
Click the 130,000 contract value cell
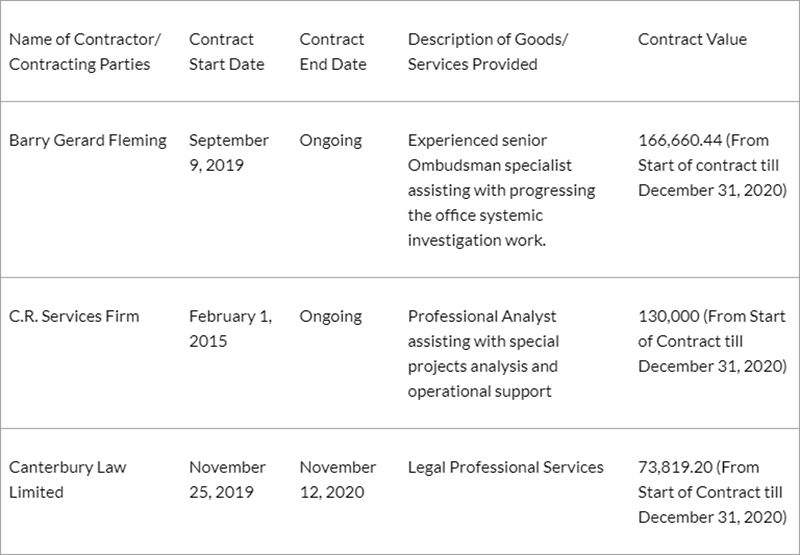click(x=711, y=341)
